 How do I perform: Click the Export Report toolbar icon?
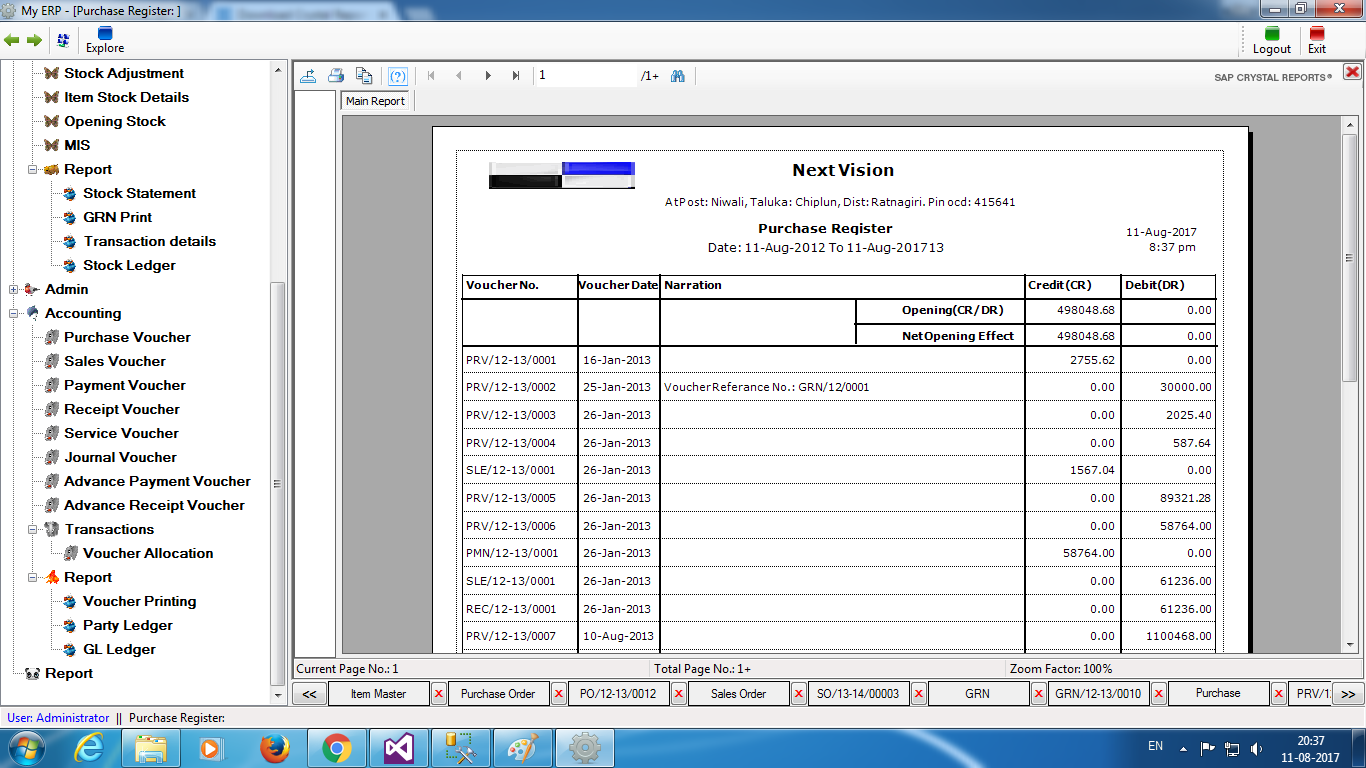pos(309,76)
